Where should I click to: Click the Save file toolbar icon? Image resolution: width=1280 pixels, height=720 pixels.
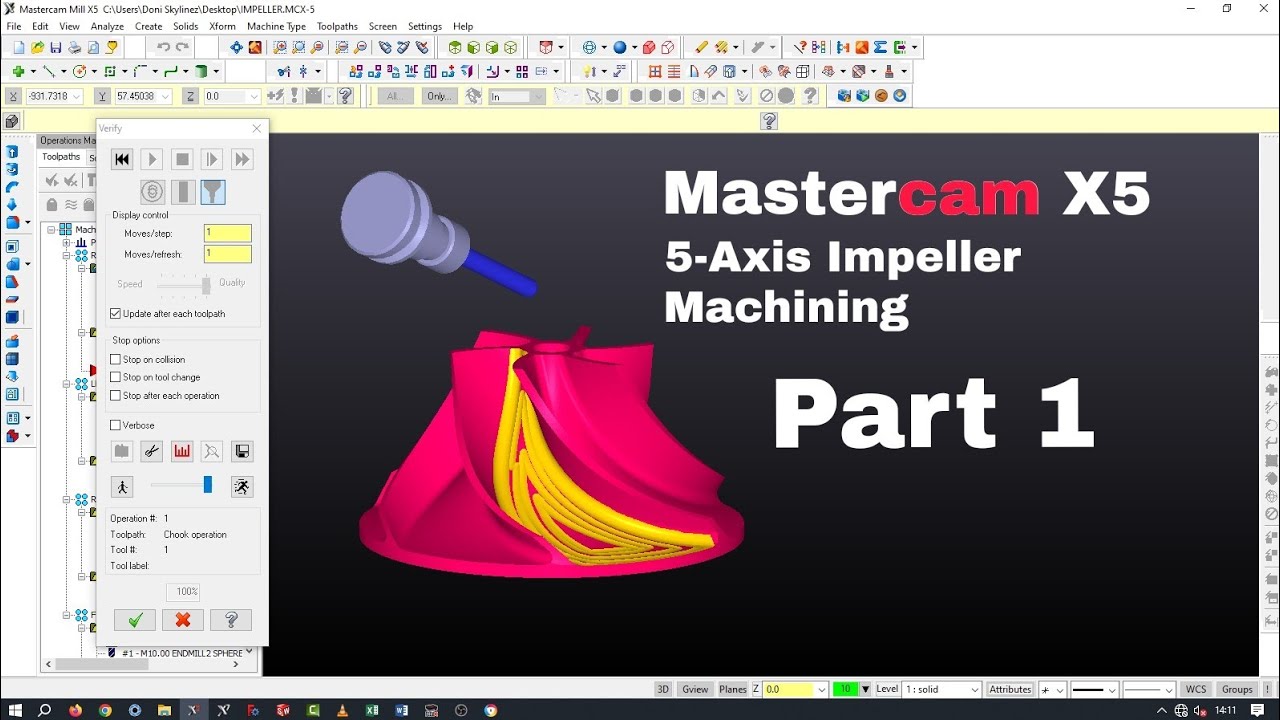[56, 47]
